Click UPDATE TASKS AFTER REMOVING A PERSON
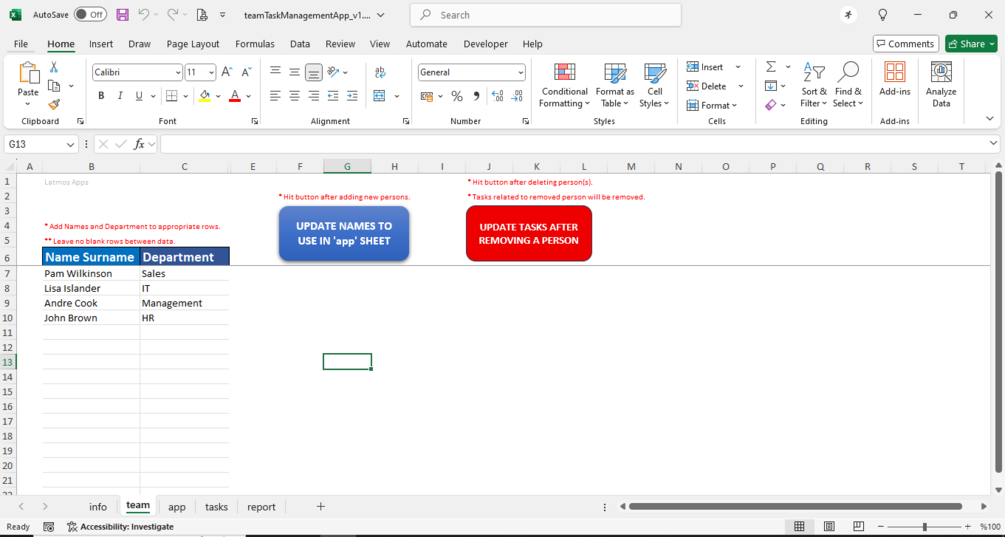 click(x=529, y=233)
